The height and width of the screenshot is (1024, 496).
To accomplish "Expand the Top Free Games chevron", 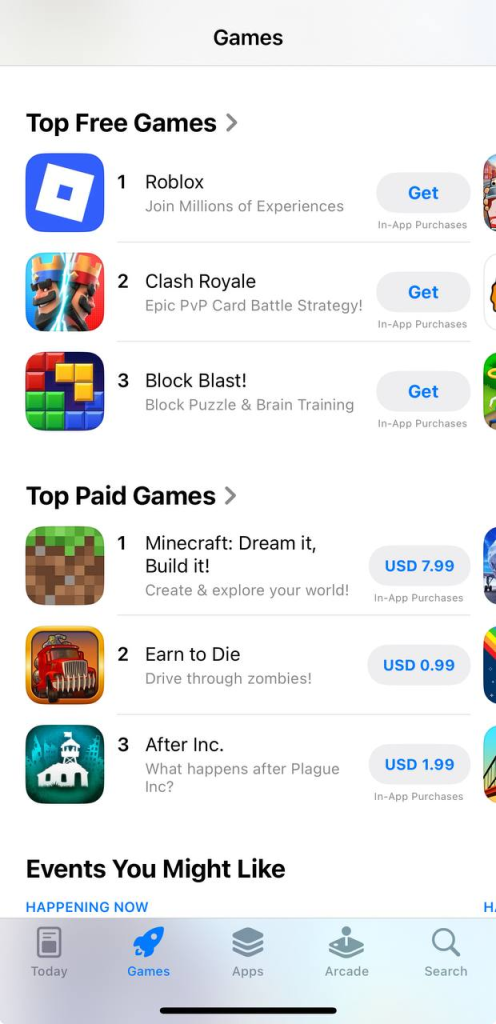I will [231, 123].
